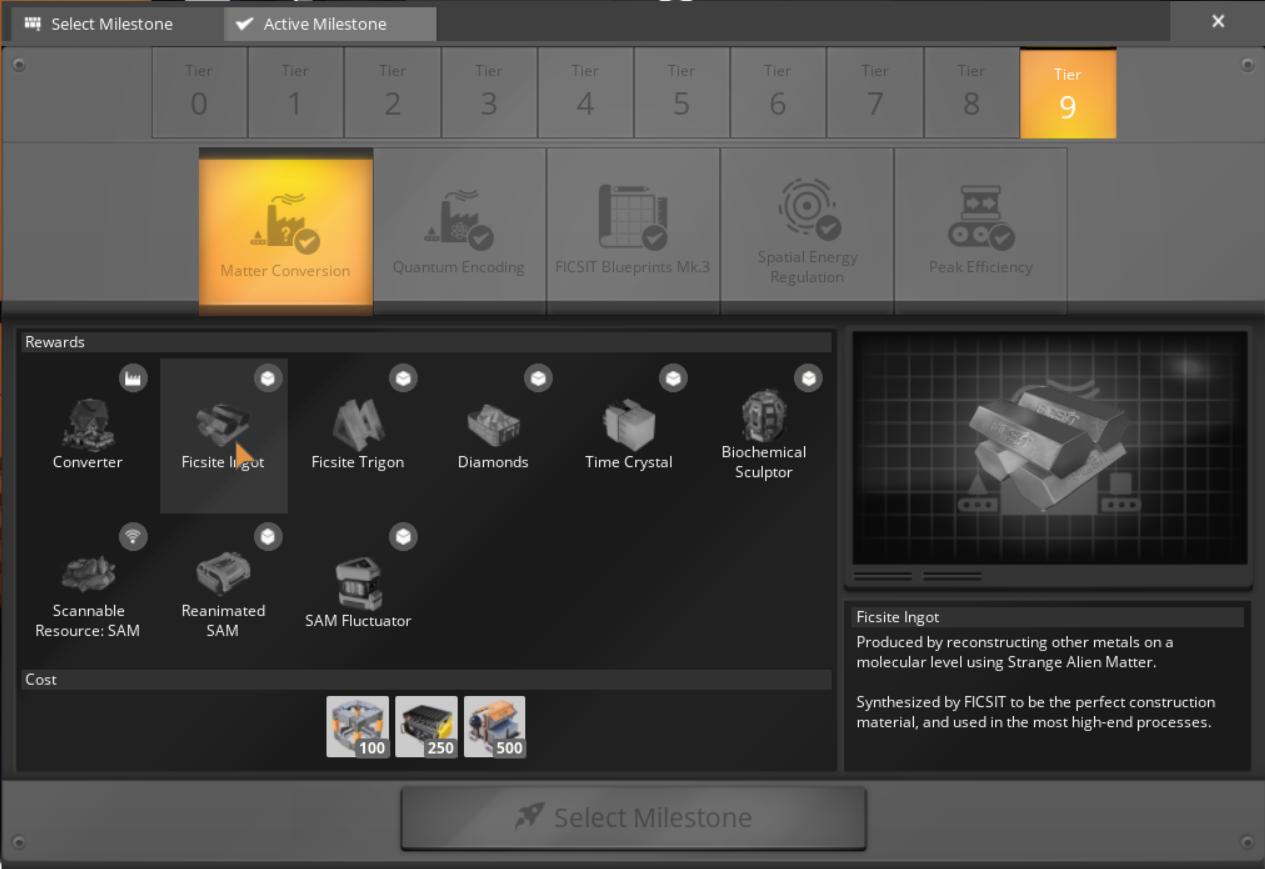
Task: Switch to Tier 6
Action: 778,93
